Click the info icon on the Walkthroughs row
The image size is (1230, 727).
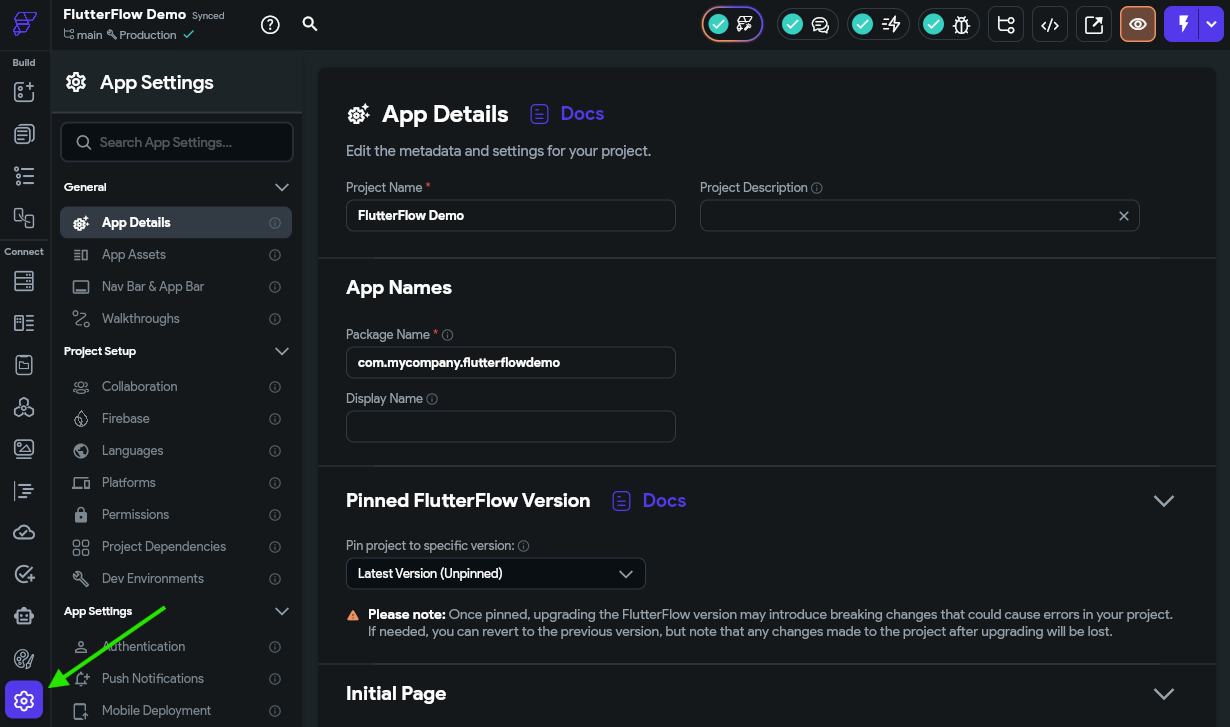point(275,319)
